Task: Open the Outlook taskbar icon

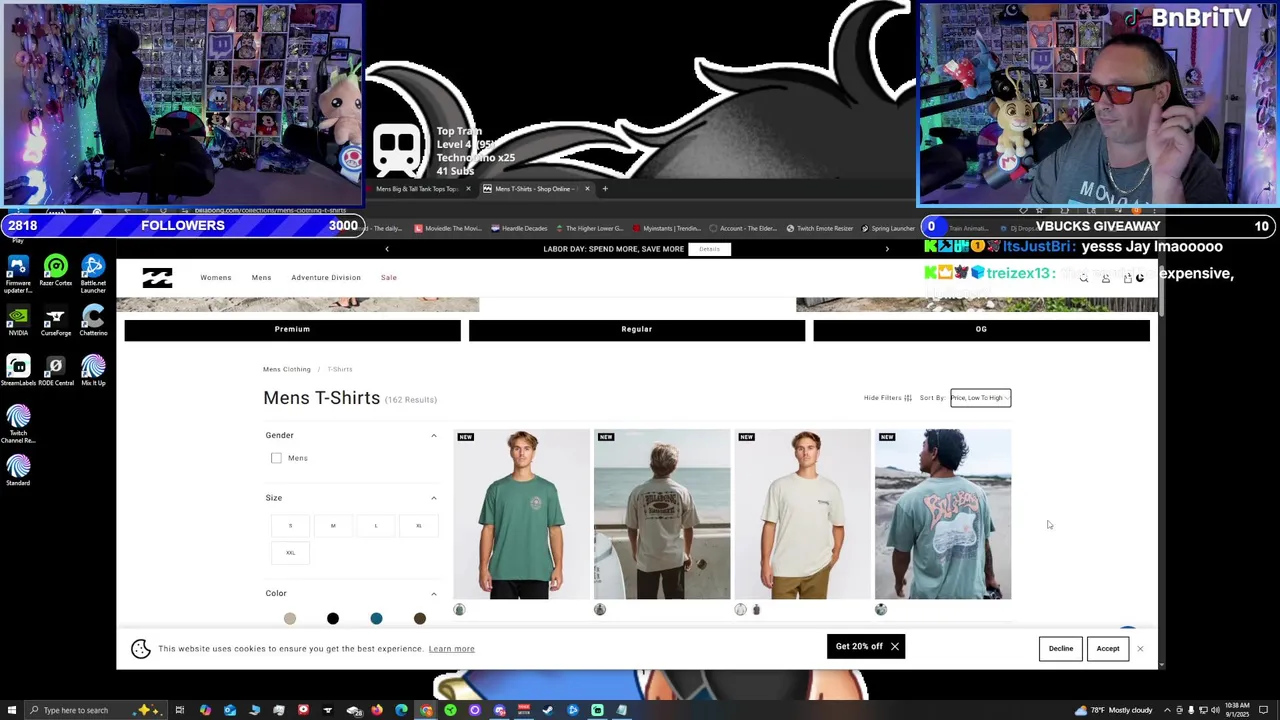Action: pyautogui.click(x=230, y=710)
